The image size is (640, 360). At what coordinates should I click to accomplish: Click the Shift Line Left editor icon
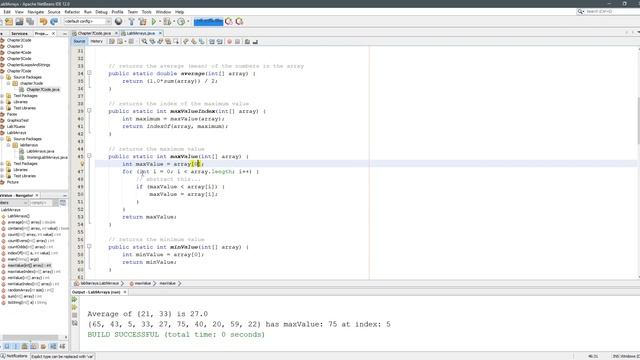(211, 41)
